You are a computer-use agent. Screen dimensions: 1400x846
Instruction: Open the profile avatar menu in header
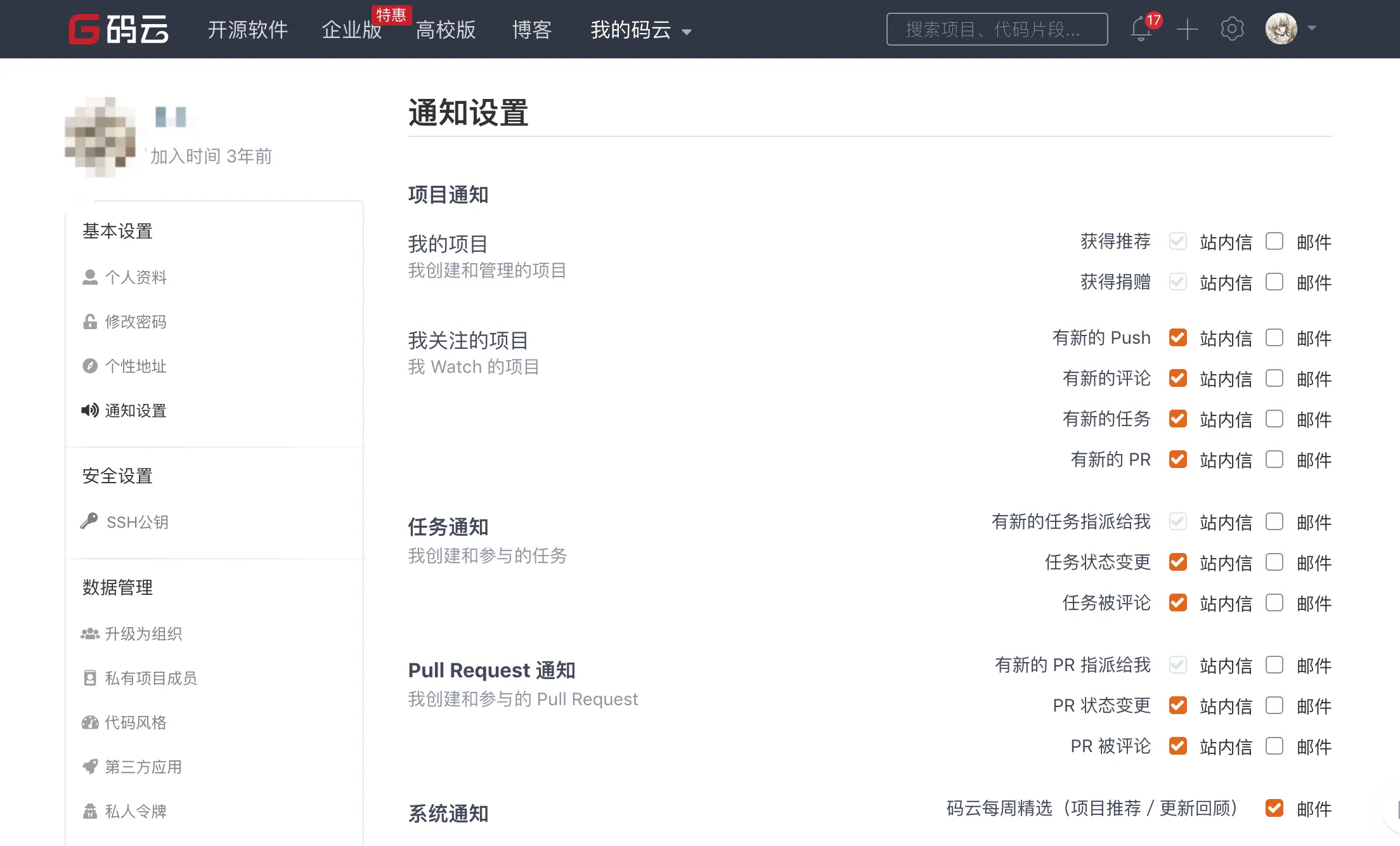coord(1281,29)
